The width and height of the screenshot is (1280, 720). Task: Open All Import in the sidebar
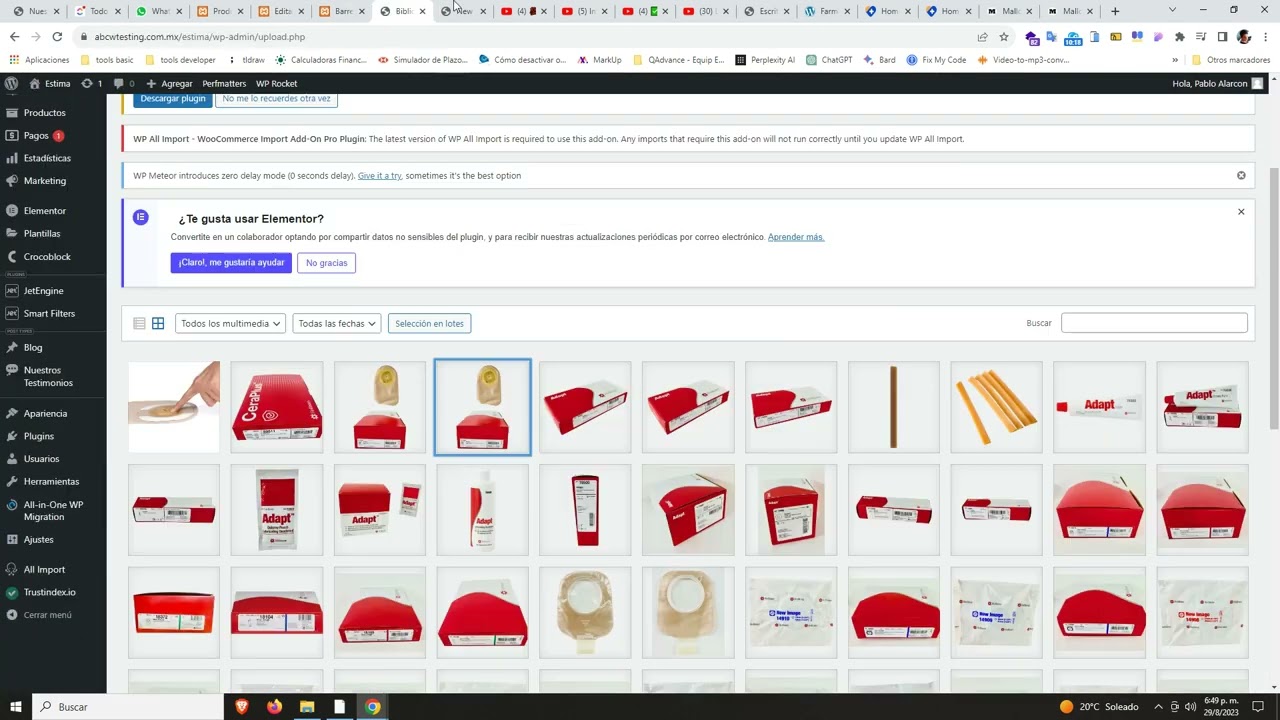pos(44,569)
